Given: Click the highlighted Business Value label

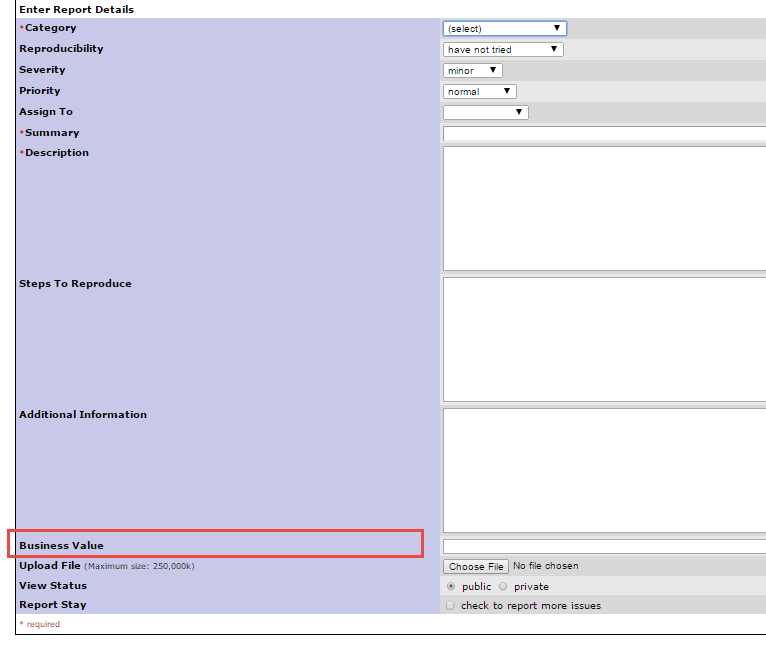Looking at the screenshot, I should point(61,546).
